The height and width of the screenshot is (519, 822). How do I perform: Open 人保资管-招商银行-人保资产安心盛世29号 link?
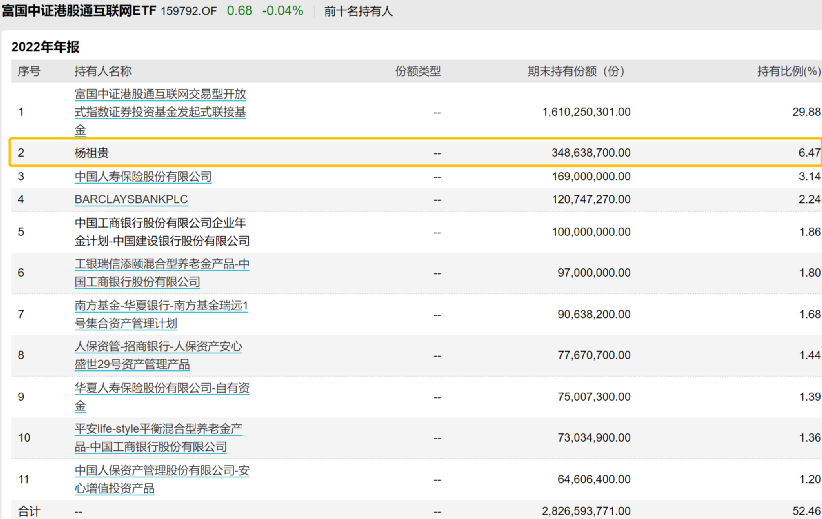coord(158,355)
